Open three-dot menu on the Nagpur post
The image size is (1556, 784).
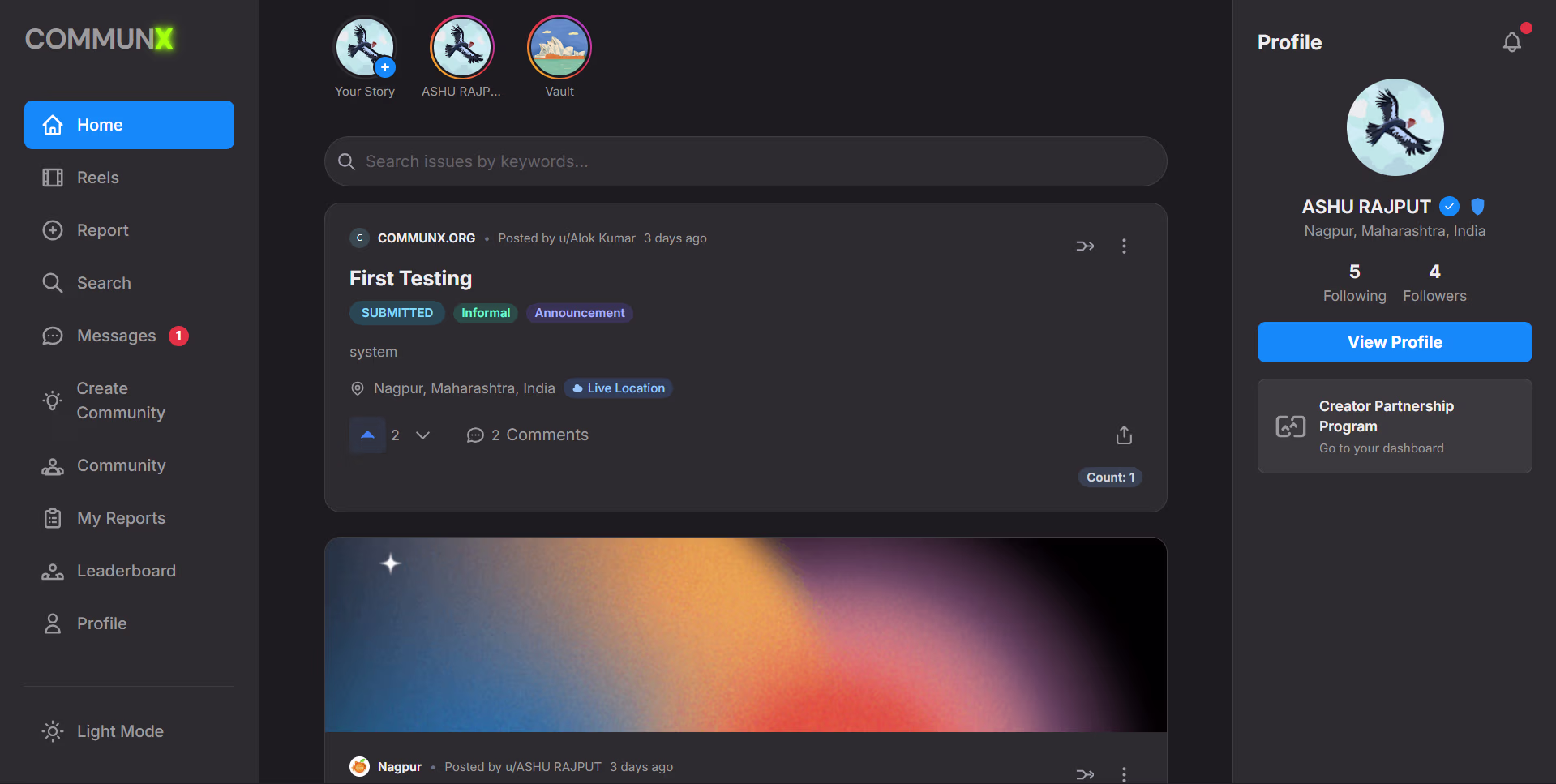(1124, 774)
